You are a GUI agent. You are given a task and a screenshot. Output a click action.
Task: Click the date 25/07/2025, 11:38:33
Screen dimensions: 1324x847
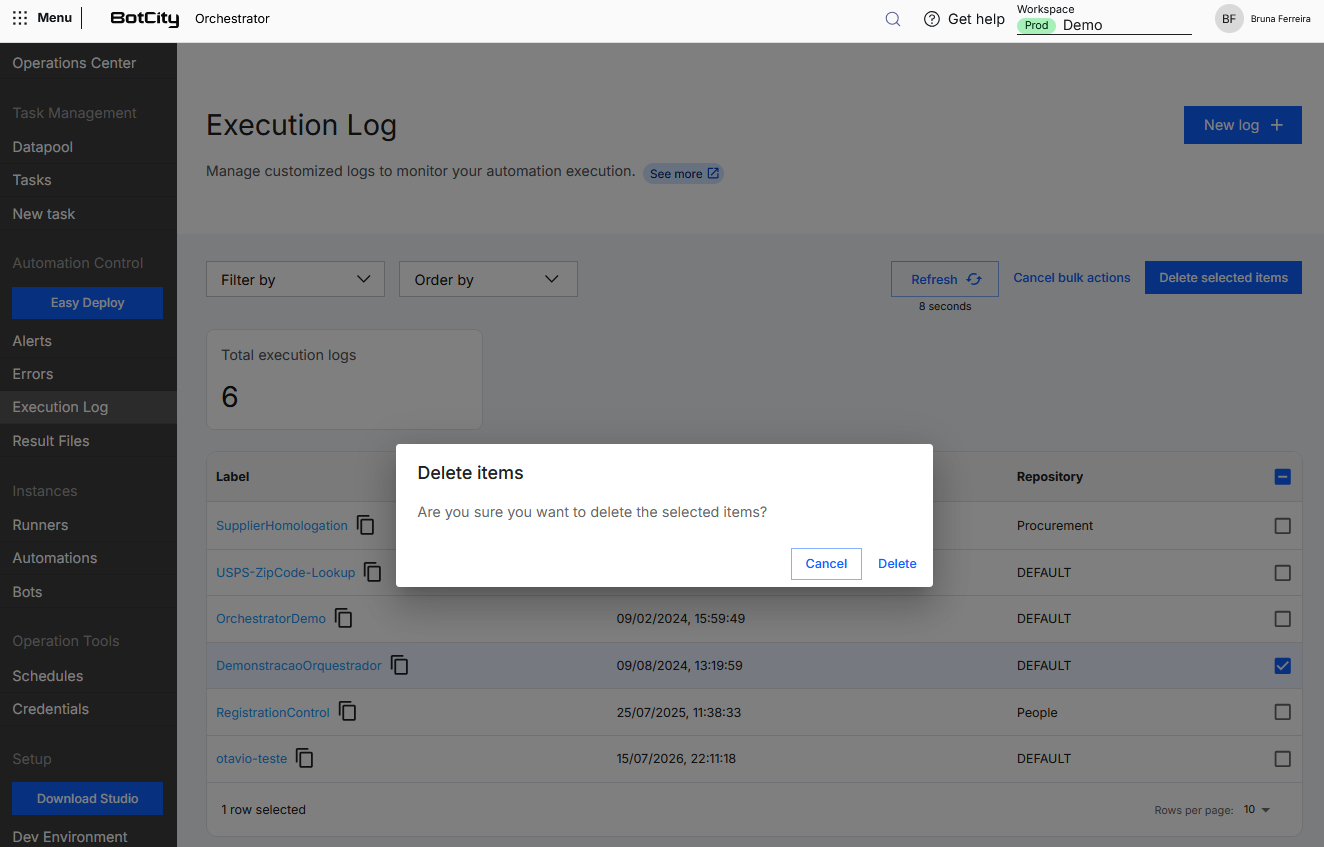pyautogui.click(x=680, y=713)
